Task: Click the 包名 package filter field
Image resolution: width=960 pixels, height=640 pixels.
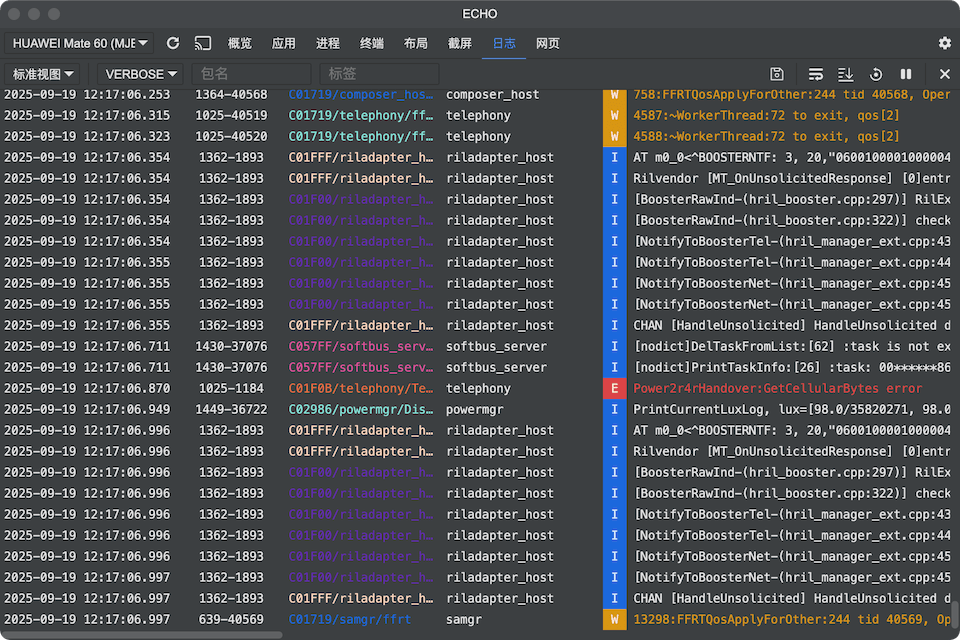Action: click(251, 74)
